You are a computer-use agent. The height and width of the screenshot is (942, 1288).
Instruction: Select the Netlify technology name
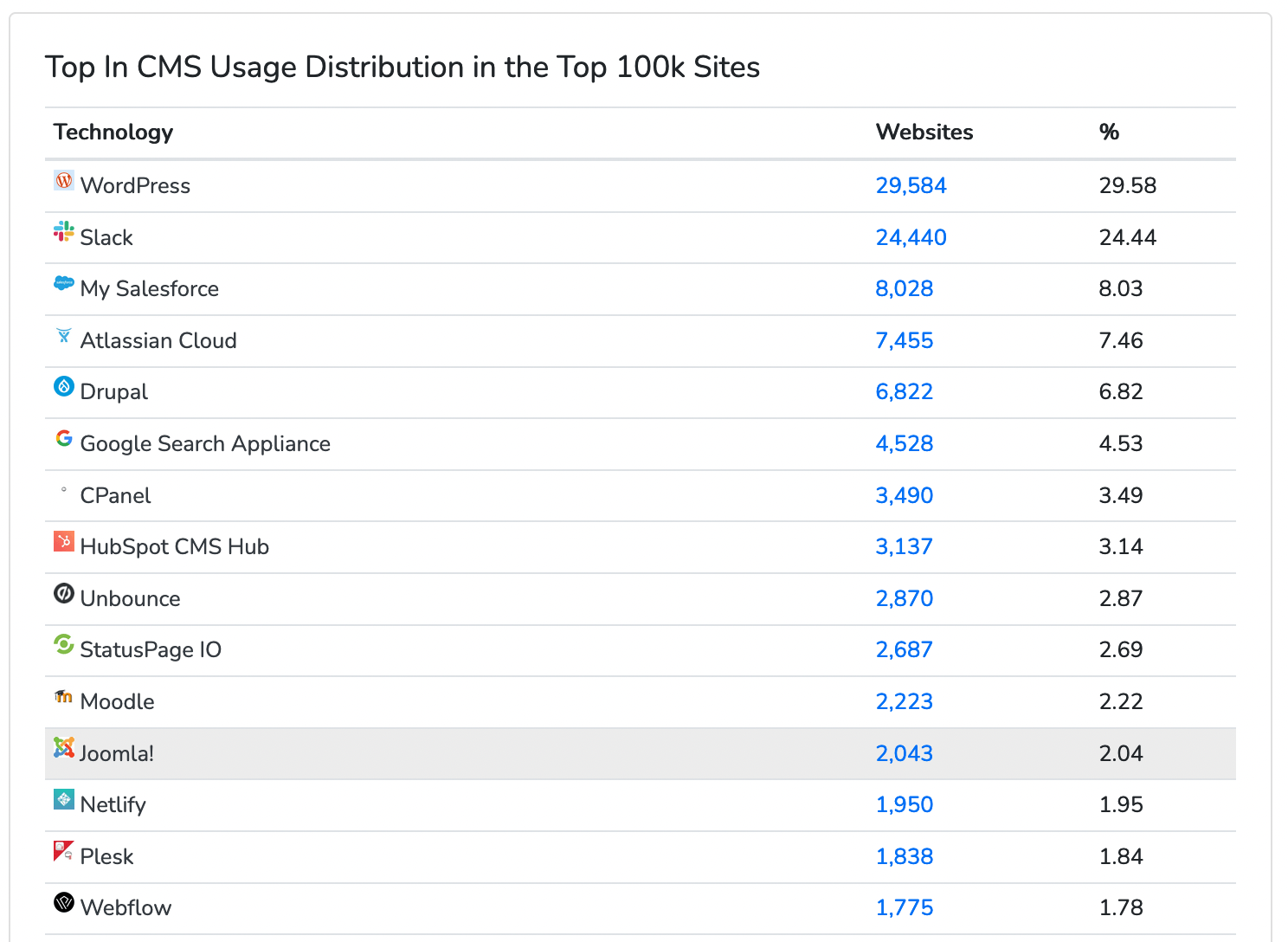(x=113, y=805)
